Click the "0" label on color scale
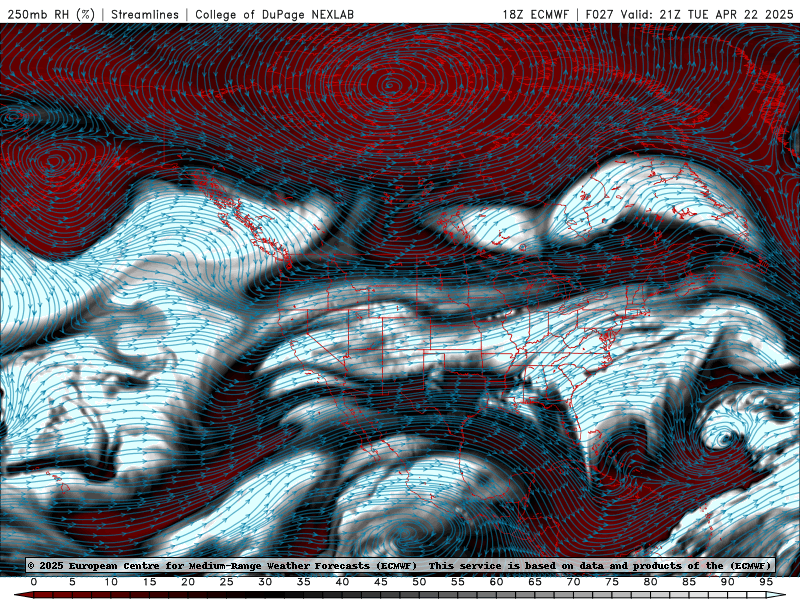This screenshot has height=600, width=800. [x=34, y=582]
